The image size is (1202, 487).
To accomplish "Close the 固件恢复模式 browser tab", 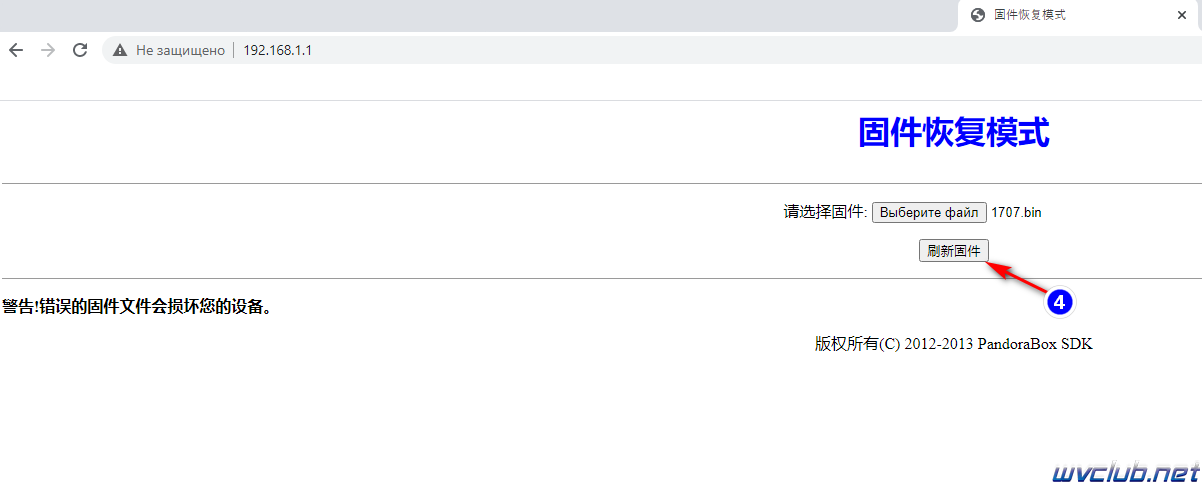I will click(x=1182, y=15).
